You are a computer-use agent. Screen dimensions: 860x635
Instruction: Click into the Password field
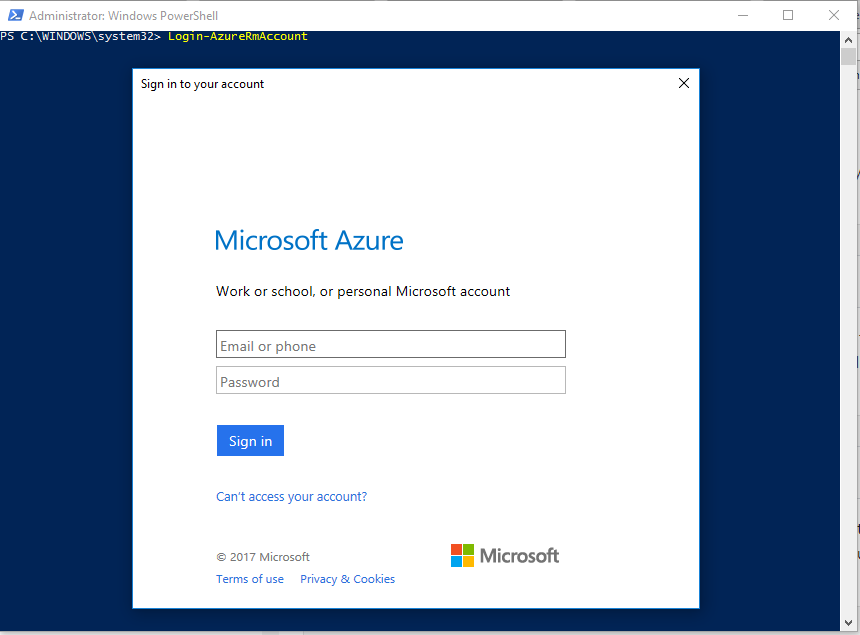(x=391, y=381)
